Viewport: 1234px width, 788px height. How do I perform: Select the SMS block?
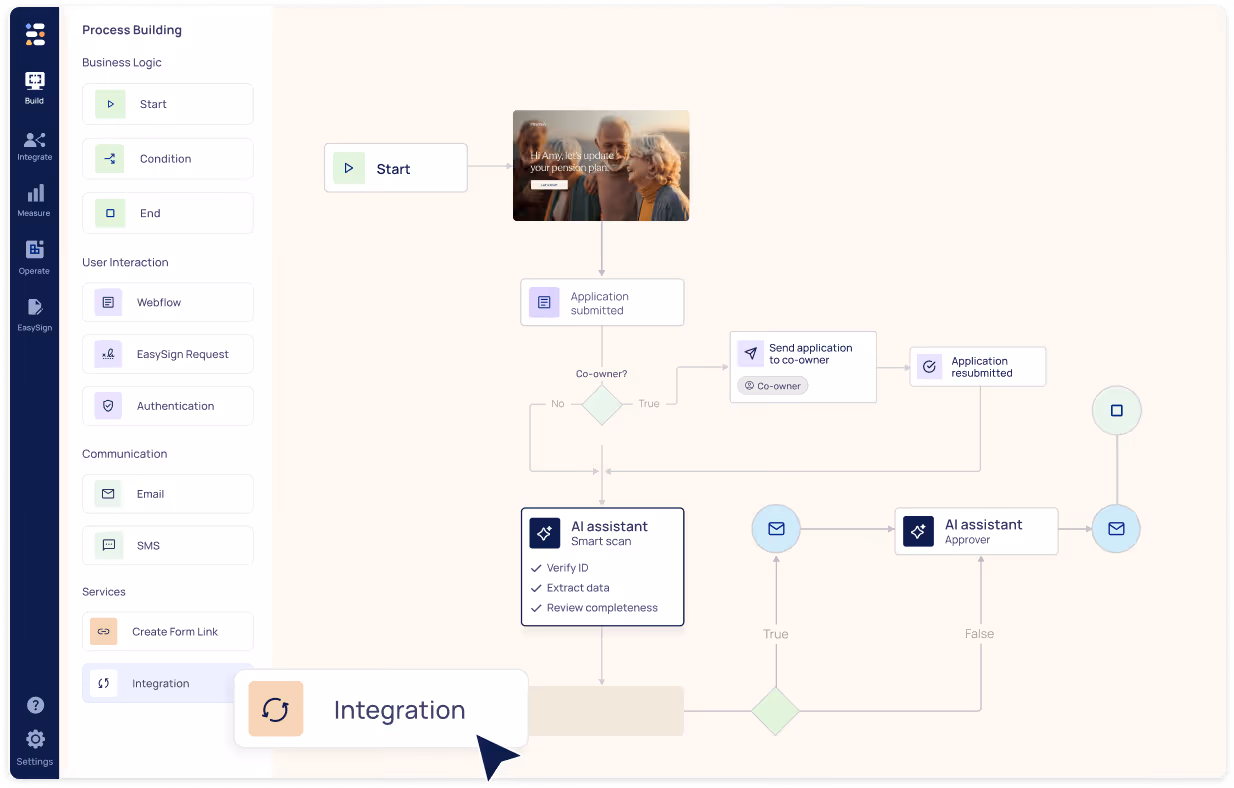(168, 546)
